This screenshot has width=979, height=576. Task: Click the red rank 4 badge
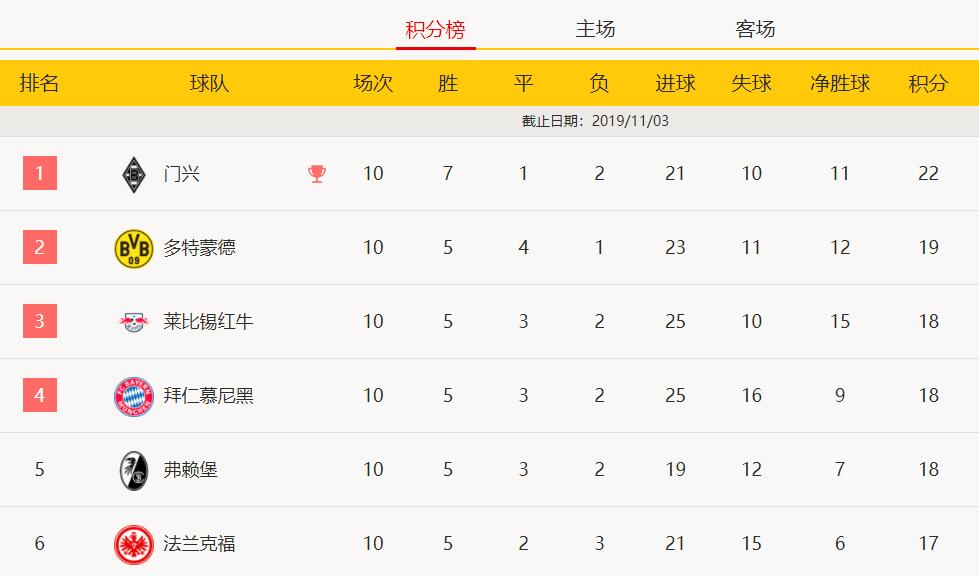(40, 395)
